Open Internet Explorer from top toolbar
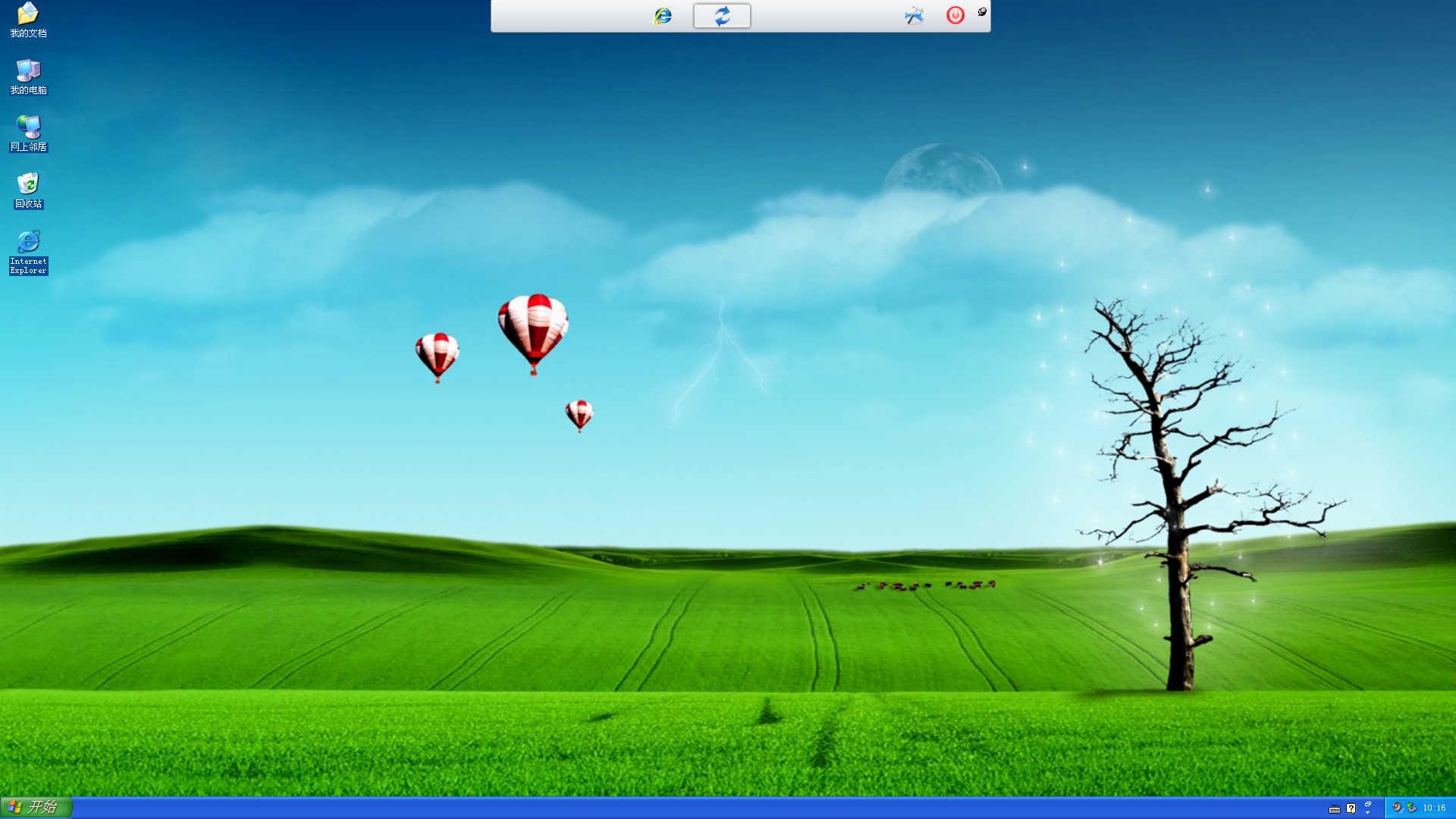The height and width of the screenshot is (819, 1456). 663,15
